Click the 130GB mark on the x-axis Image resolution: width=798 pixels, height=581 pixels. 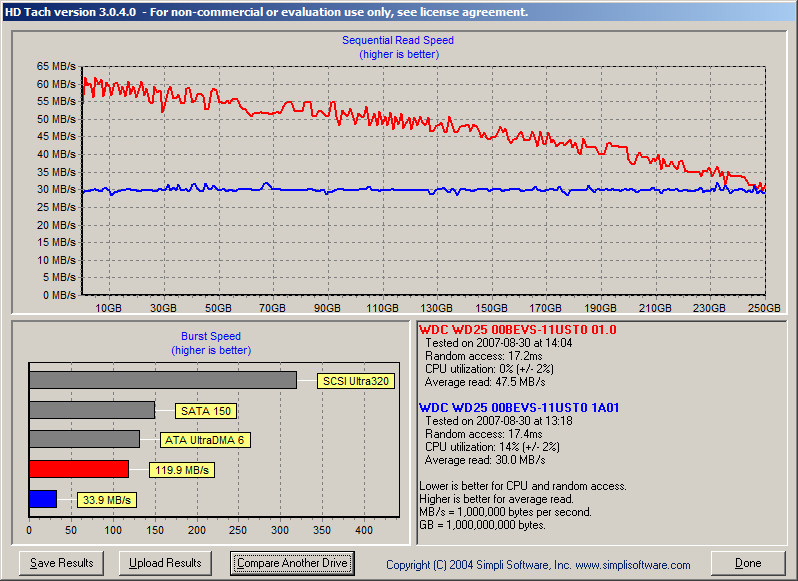pos(436,309)
